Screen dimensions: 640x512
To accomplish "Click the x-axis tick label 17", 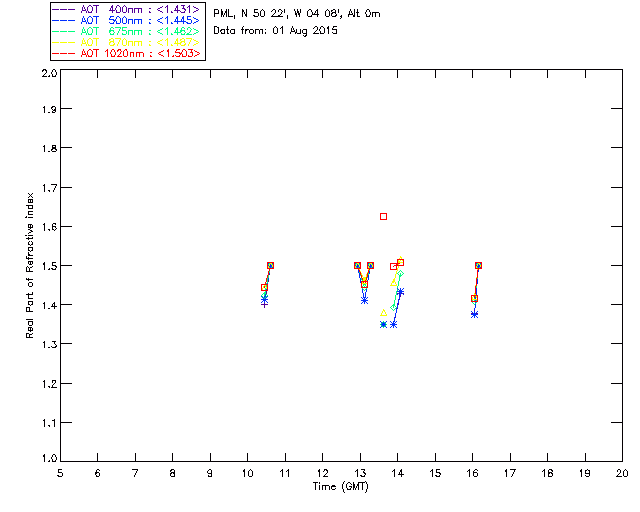I will click(x=510, y=473).
